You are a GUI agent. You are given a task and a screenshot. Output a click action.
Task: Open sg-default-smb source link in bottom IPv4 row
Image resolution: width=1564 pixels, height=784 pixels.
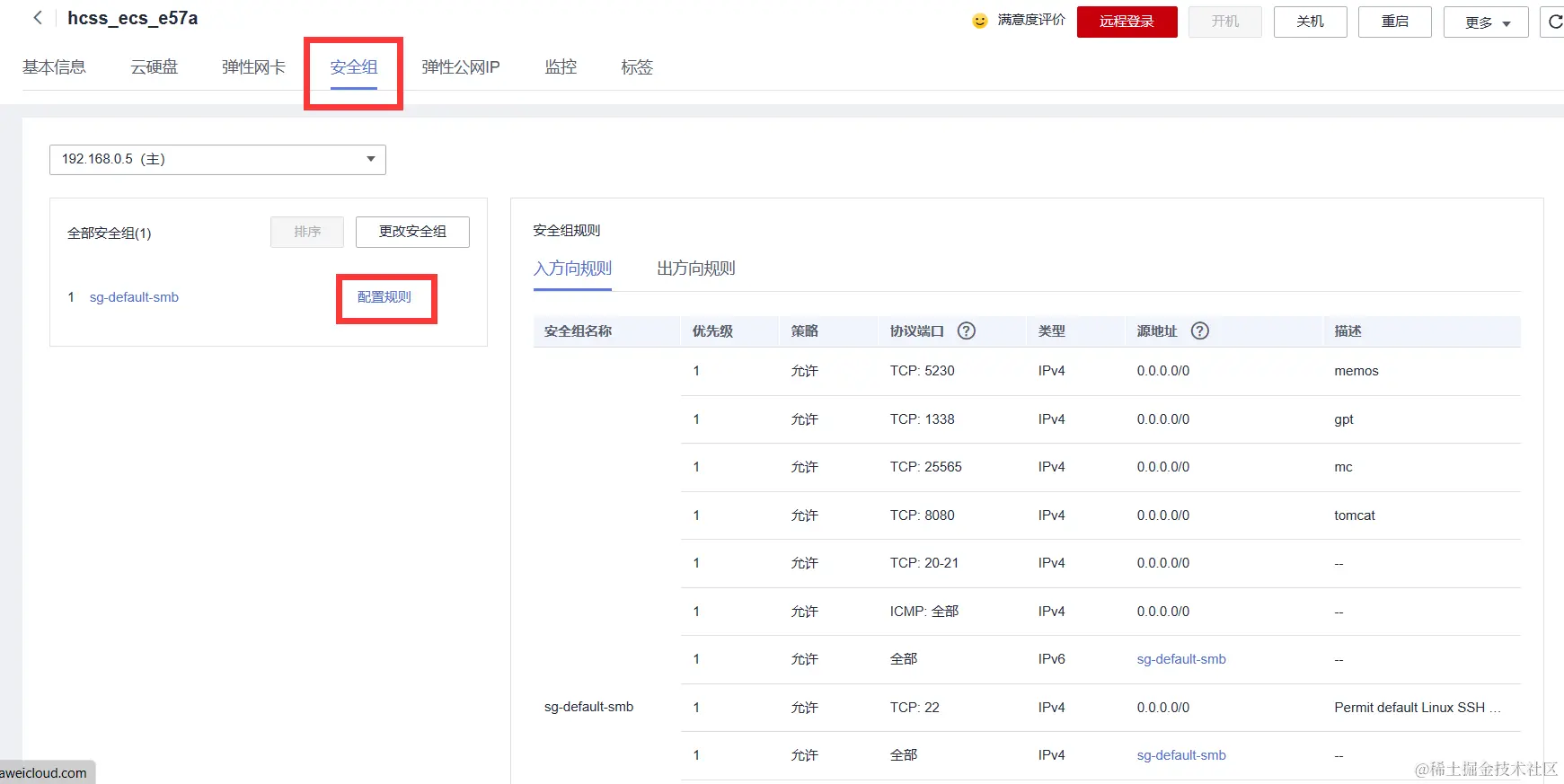pyautogui.click(x=1181, y=755)
